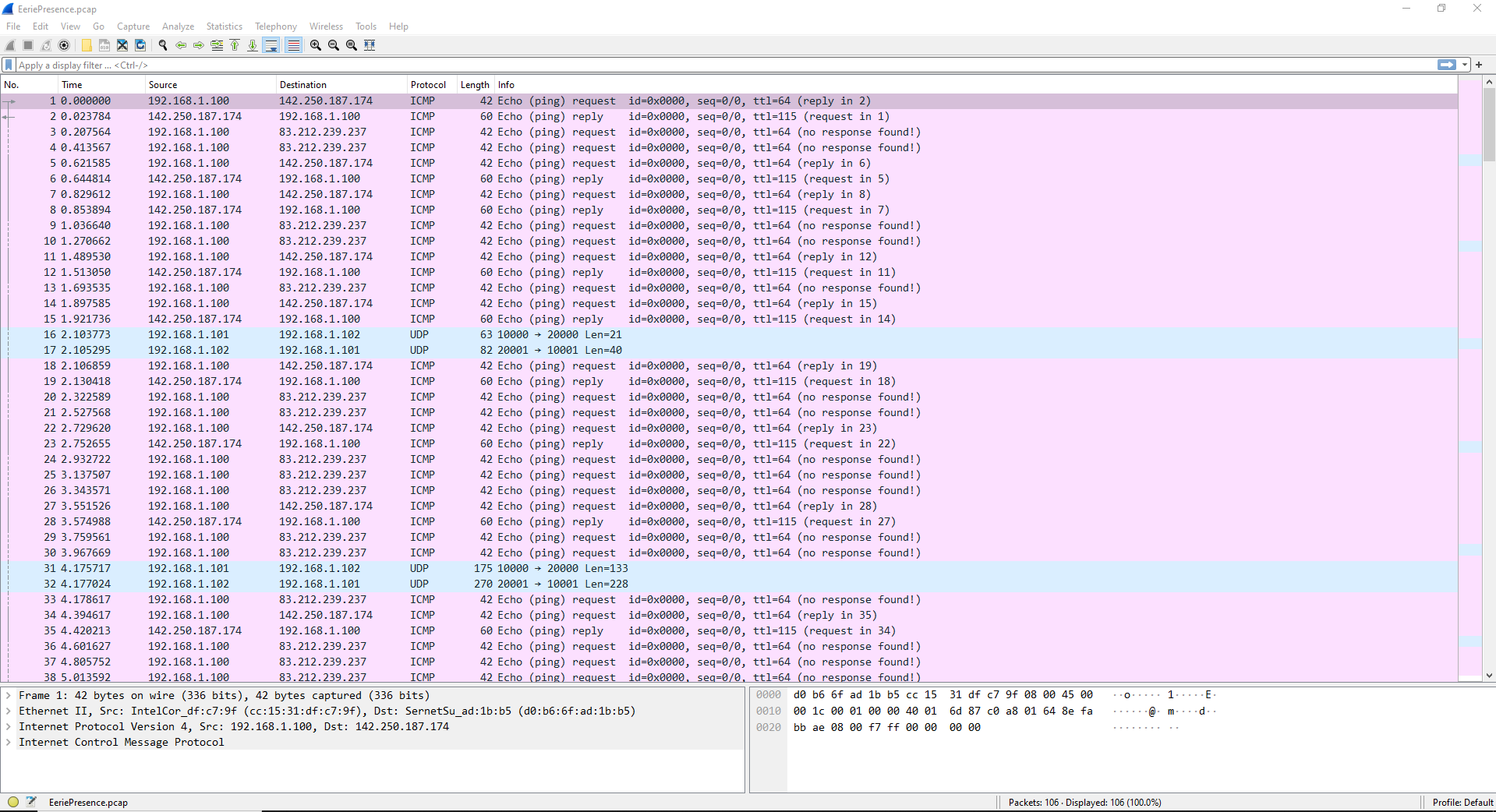Image resolution: width=1496 pixels, height=812 pixels.
Task: Sort by the Destination column header
Action: click(x=341, y=84)
